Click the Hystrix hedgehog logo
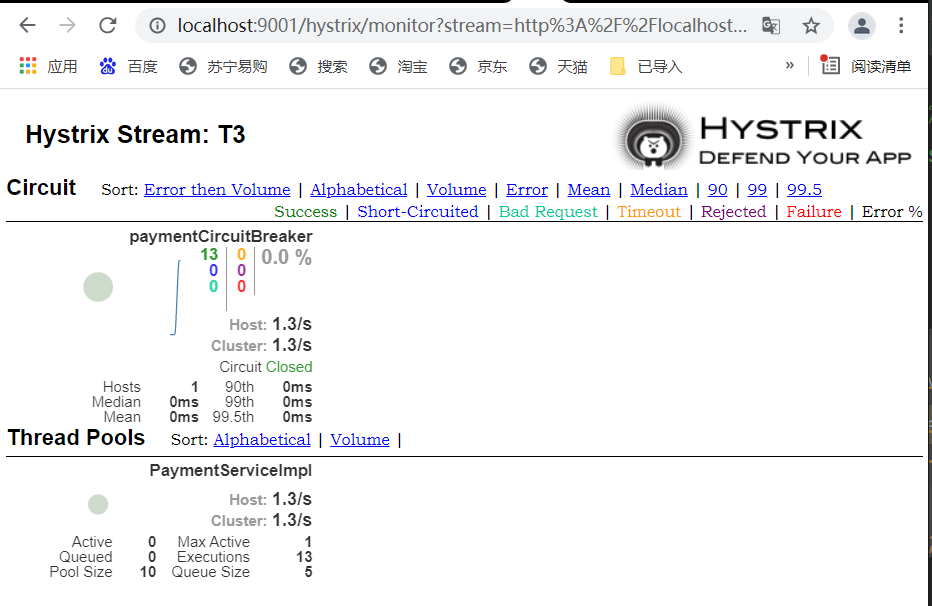Image resolution: width=932 pixels, height=606 pixels. [x=653, y=138]
